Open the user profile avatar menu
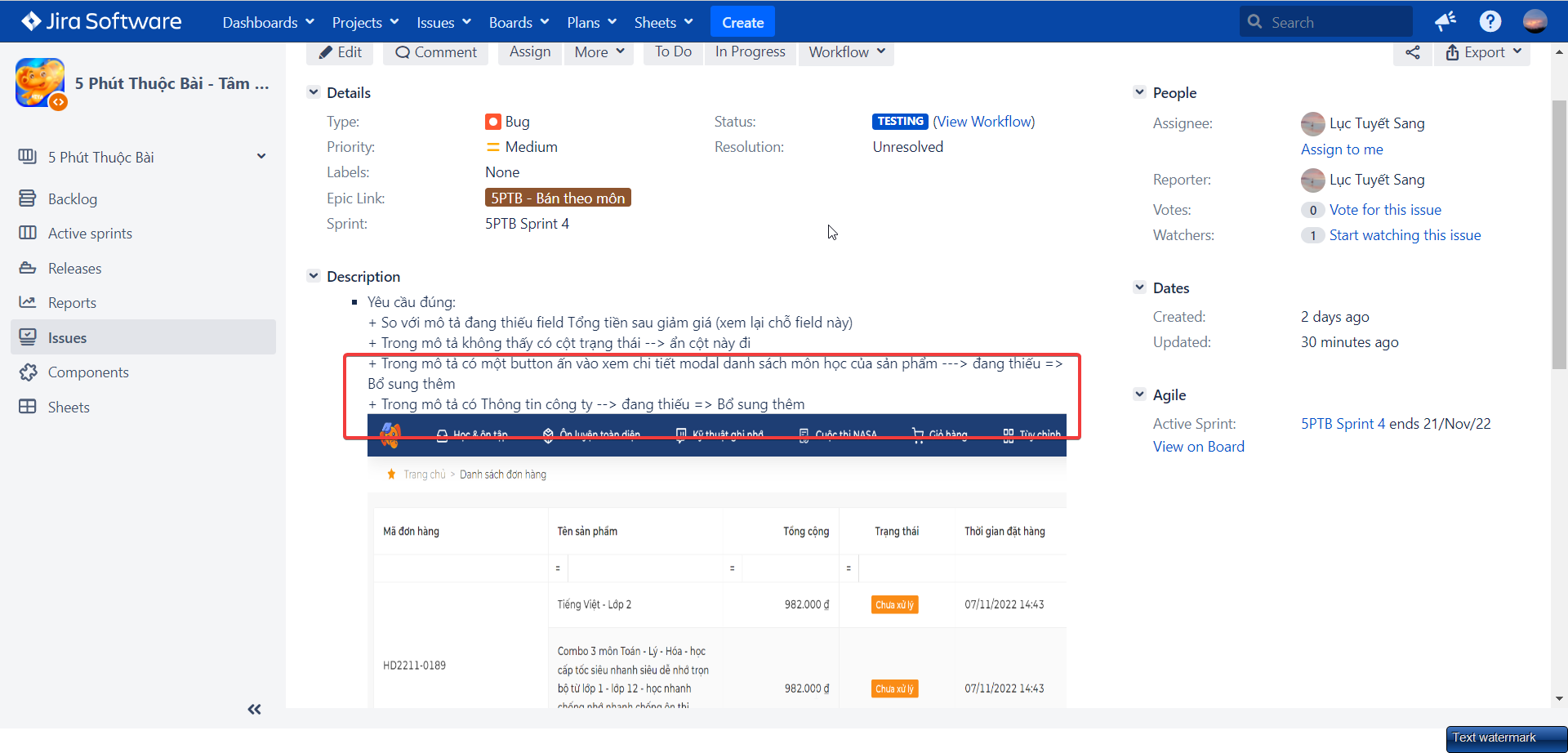The width and height of the screenshot is (1568, 753). (1535, 21)
